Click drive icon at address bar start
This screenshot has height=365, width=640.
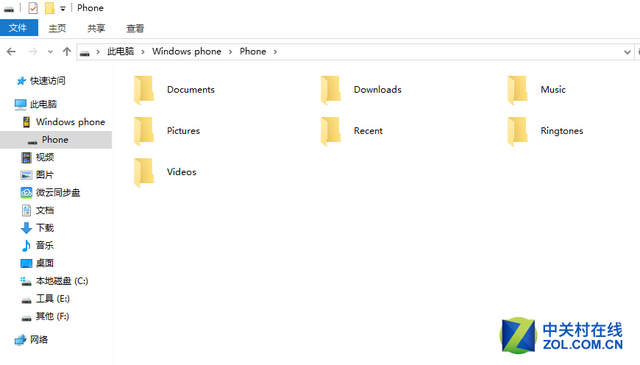(84, 53)
